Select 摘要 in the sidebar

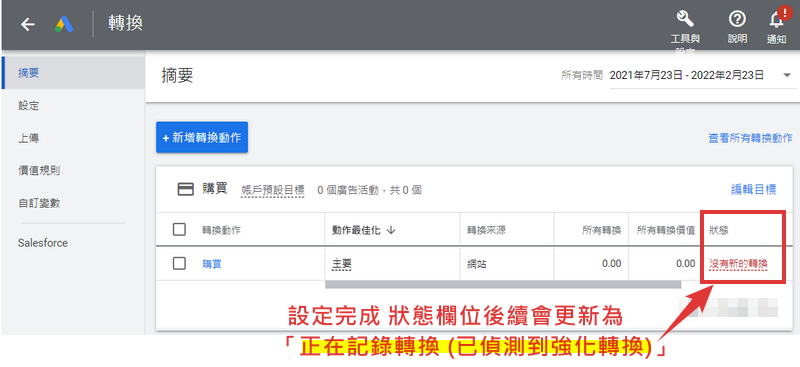pyautogui.click(x=73, y=73)
